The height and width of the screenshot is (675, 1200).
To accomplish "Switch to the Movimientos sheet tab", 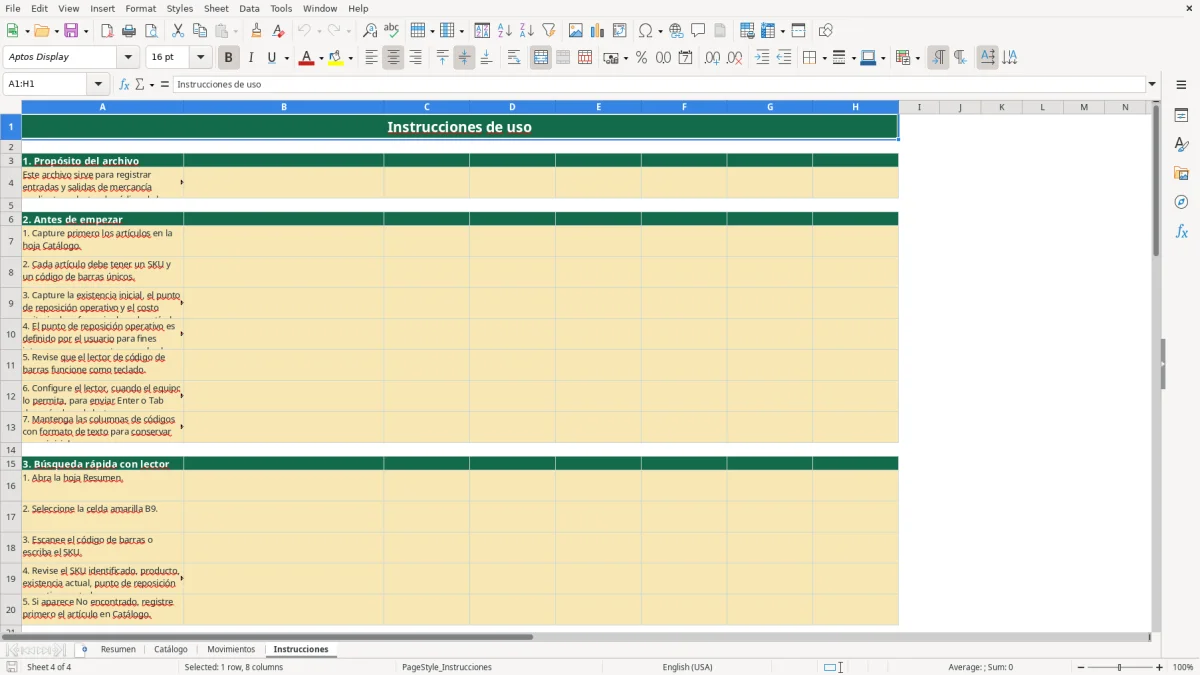I will (231, 649).
